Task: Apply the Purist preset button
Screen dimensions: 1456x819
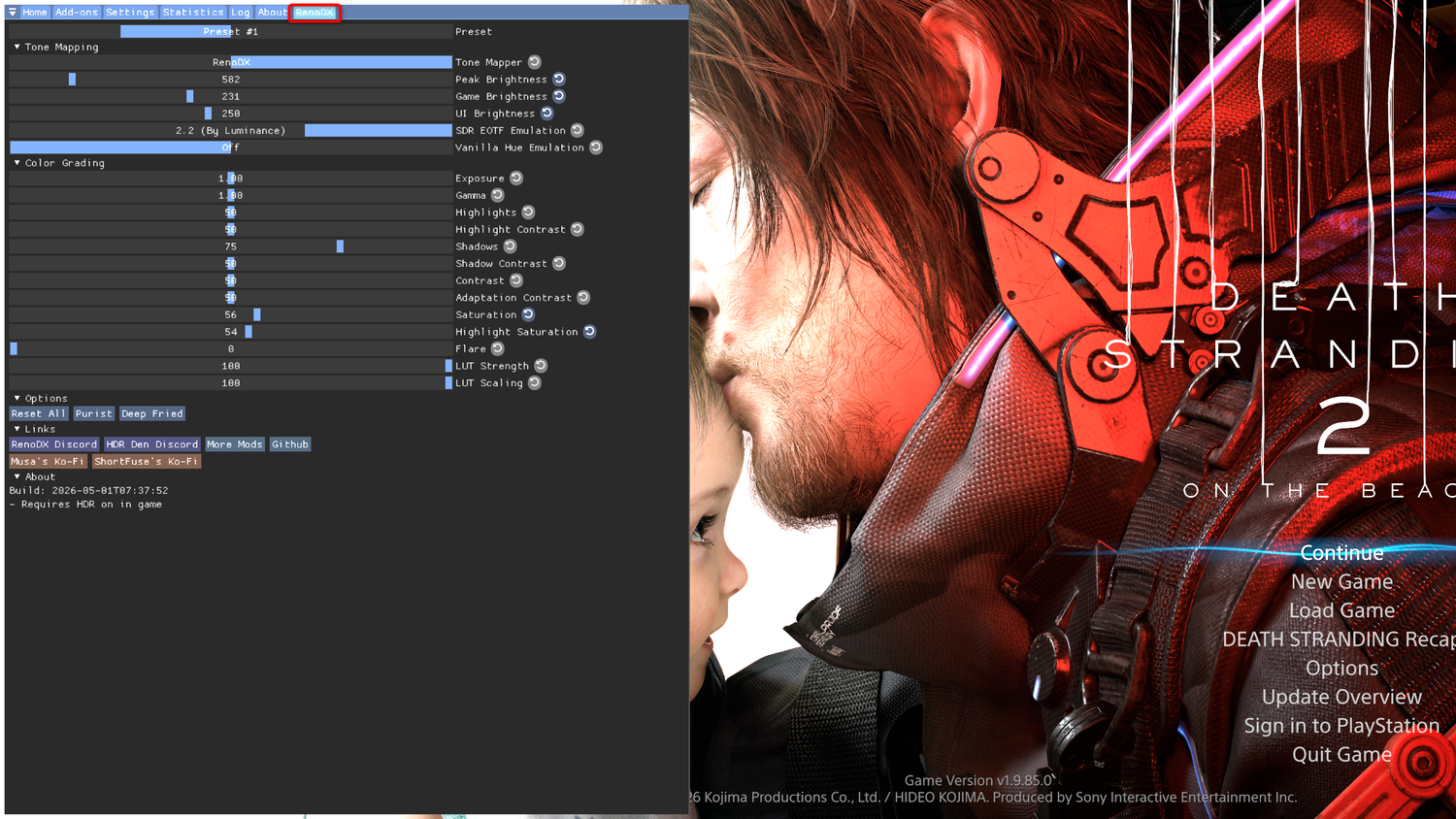Action: pyautogui.click(x=94, y=413)
